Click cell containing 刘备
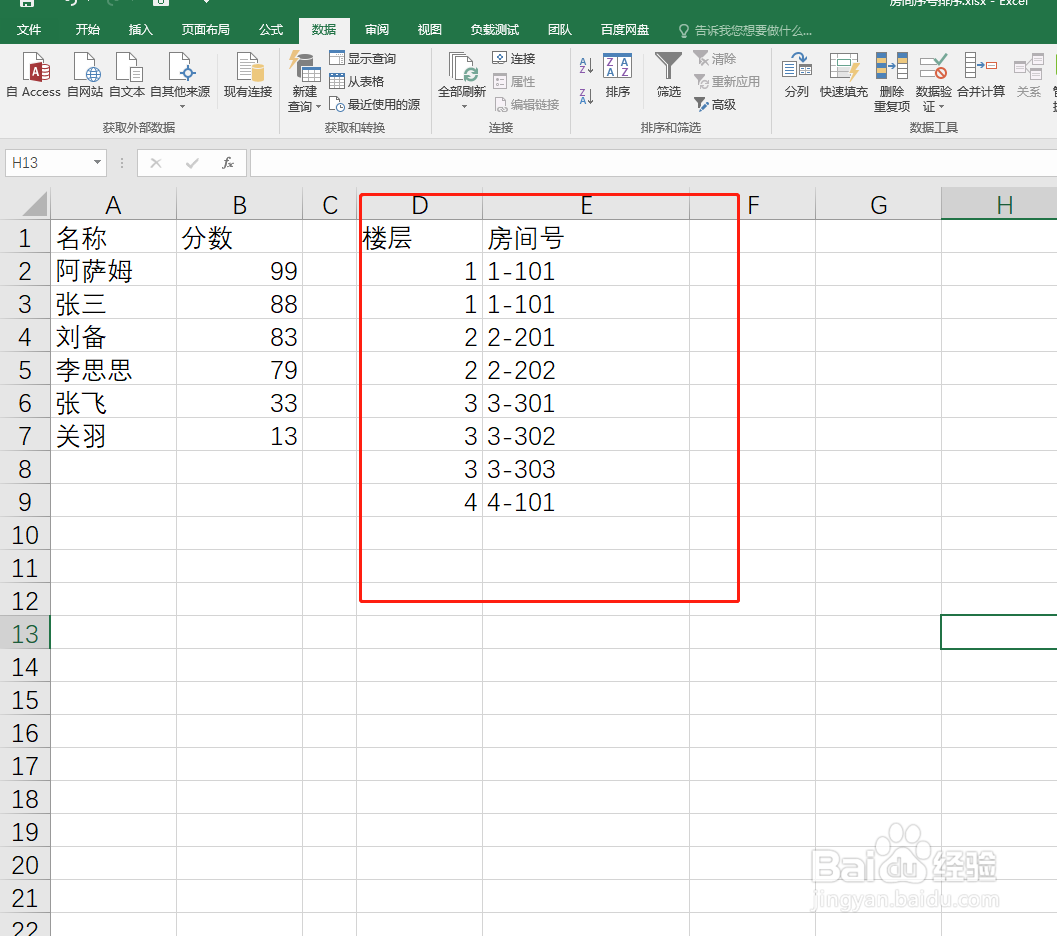 pos(113,337)
